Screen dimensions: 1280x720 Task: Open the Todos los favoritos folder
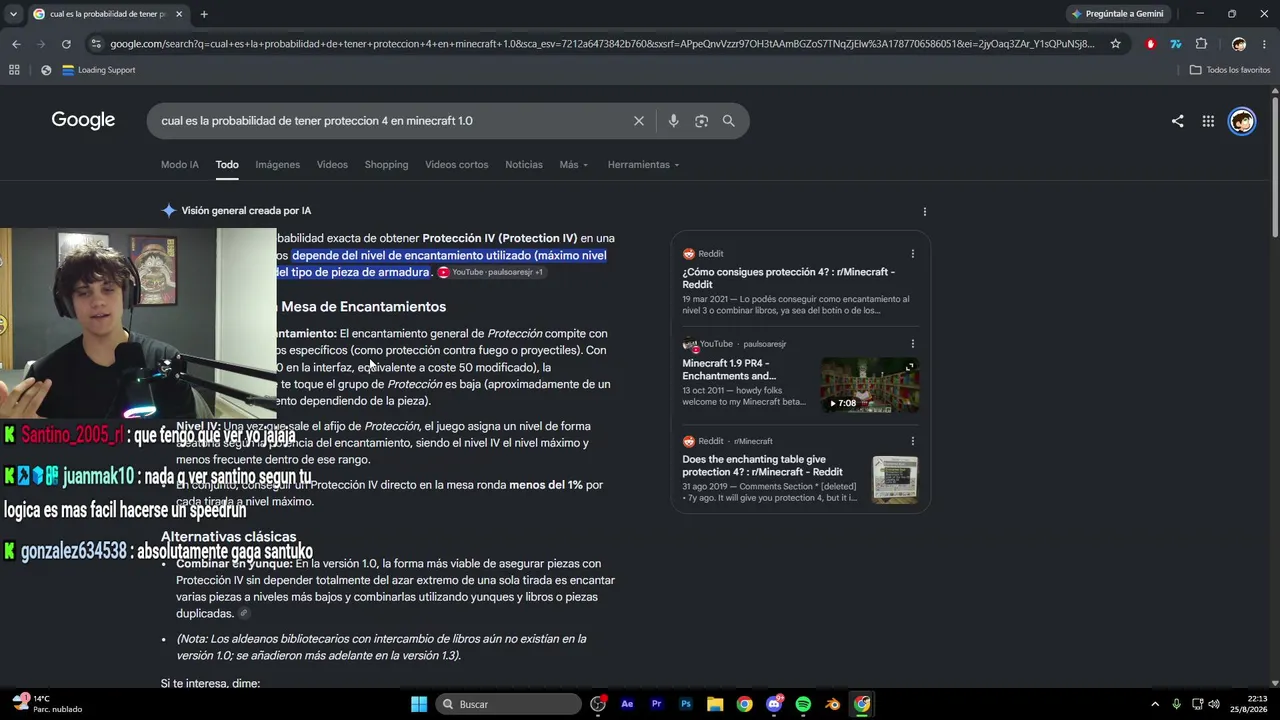click(1230, 70)
